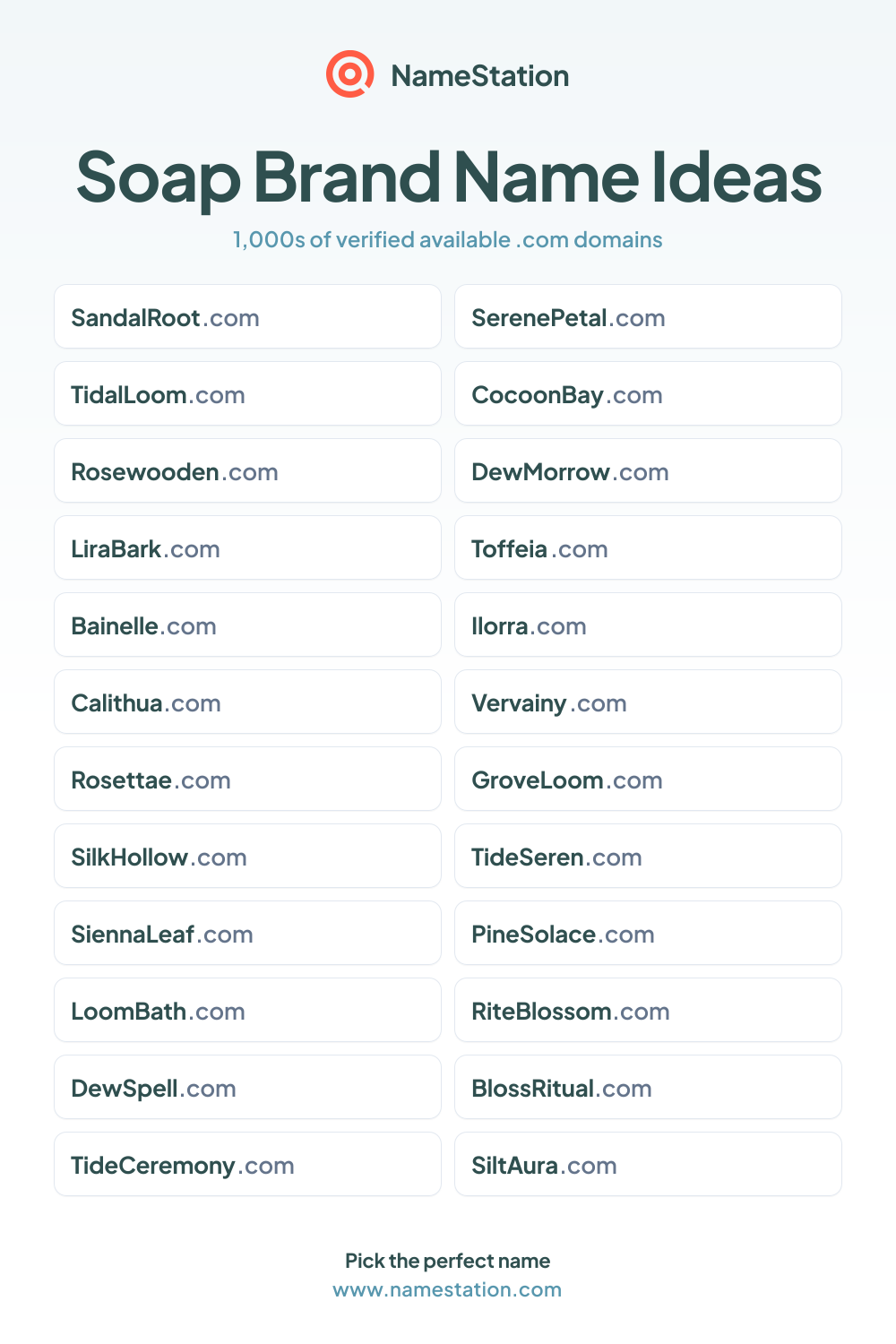Viewport: 896px width, 1344px height.
Task: Select the SerenePetal.com domain card
Action: pos(648,316)
